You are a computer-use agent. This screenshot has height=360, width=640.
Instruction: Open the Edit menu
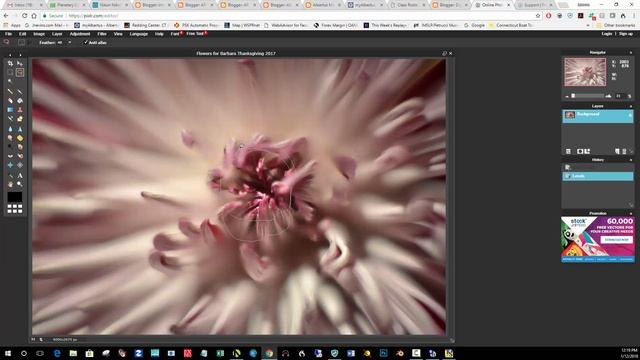click(x=22, y=34)
